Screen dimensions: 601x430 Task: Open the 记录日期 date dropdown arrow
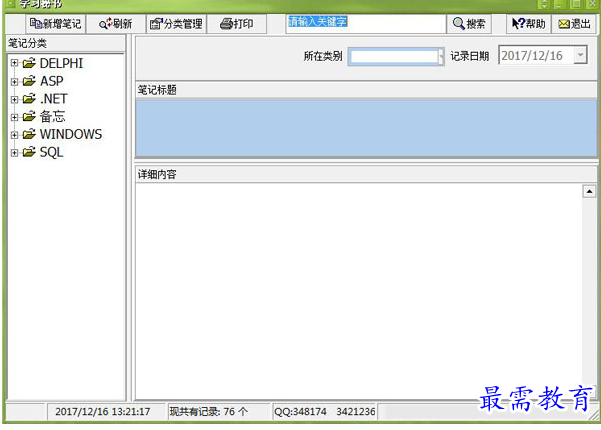pyautogui.click(x=580, y=55)
